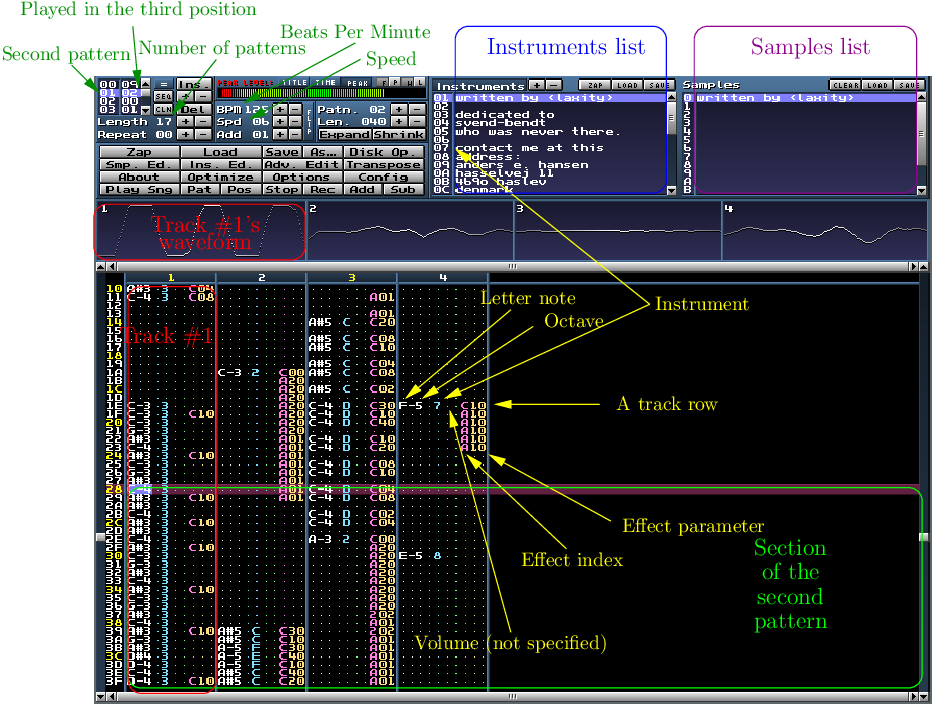The height and width of the screenshot is (706, 933).
Task: Toggle the H option button
Action: [x=408, y=82]
